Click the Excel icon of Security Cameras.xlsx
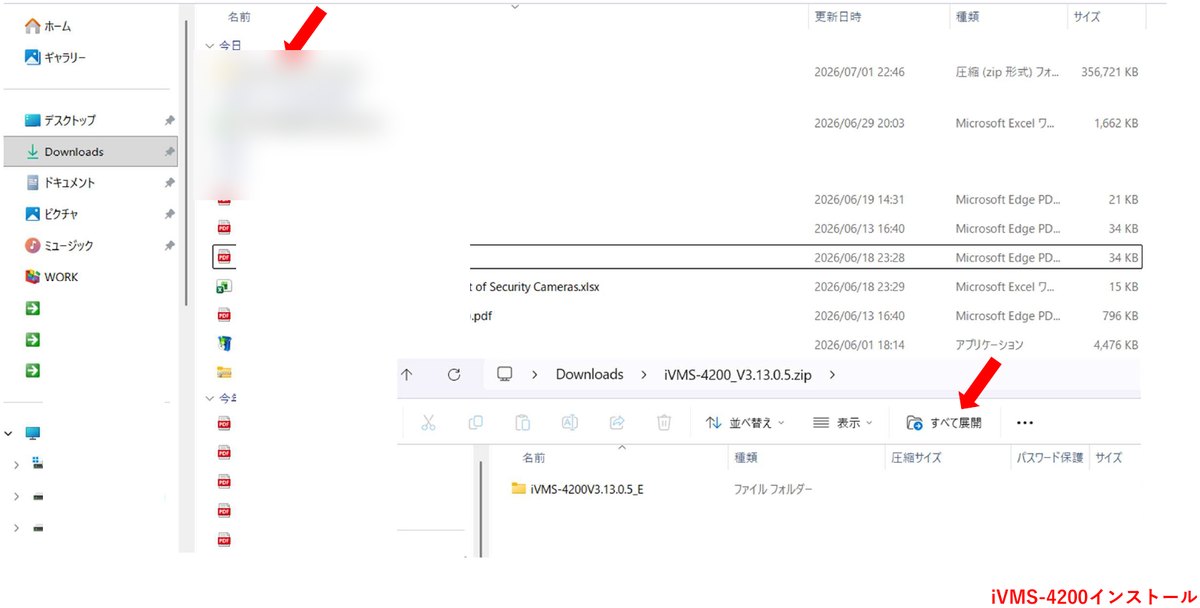Screen dimensions: 1200x608 tap(224, 286)
